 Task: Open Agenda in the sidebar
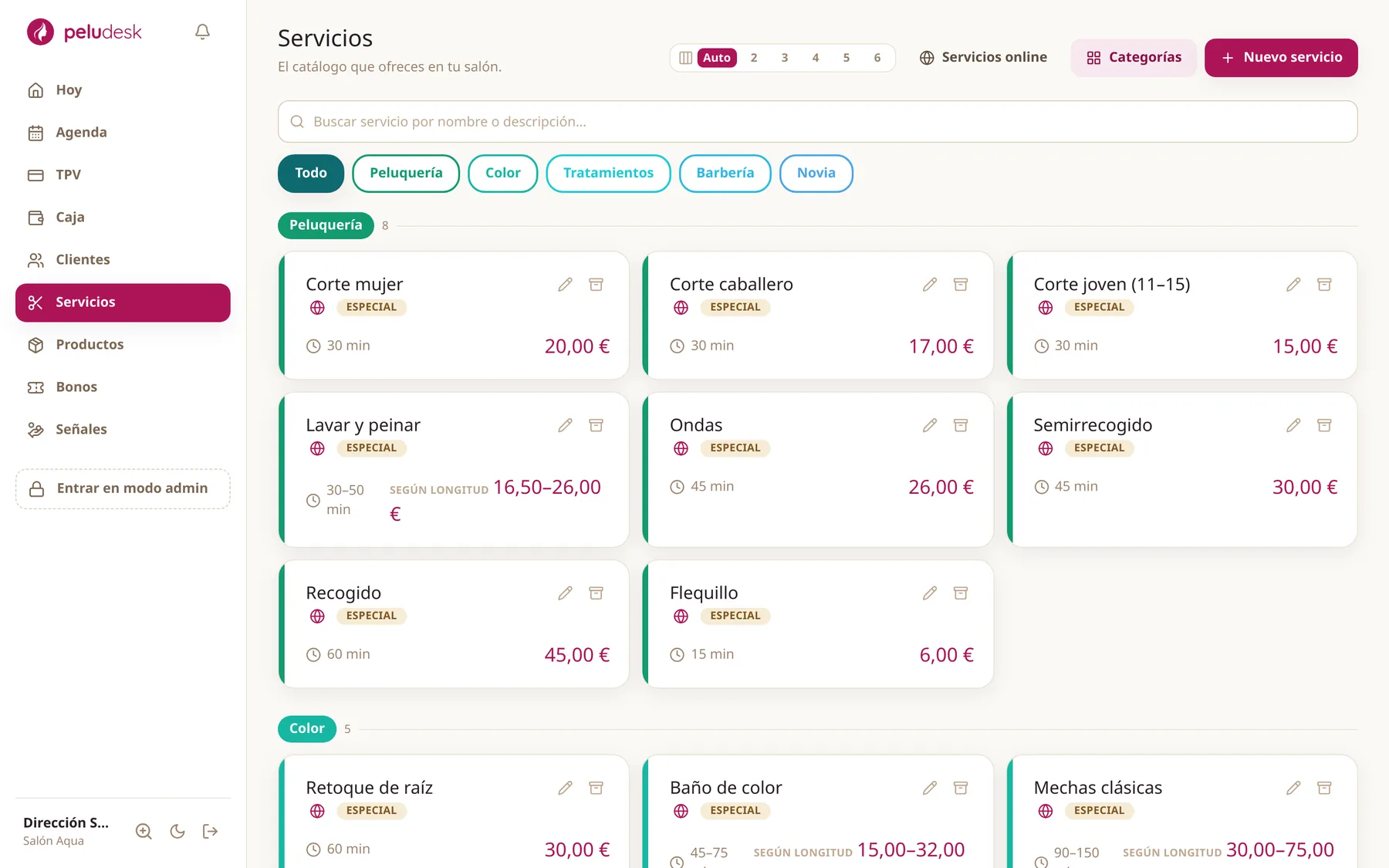click(x=123, y=133)
